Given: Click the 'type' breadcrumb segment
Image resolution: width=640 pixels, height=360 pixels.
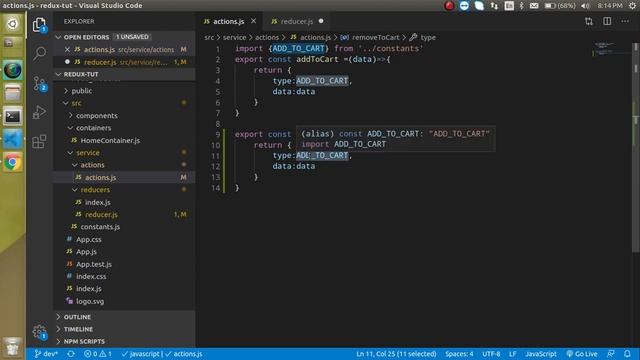Looking at the screenshot, I should [x=428, y=38].
